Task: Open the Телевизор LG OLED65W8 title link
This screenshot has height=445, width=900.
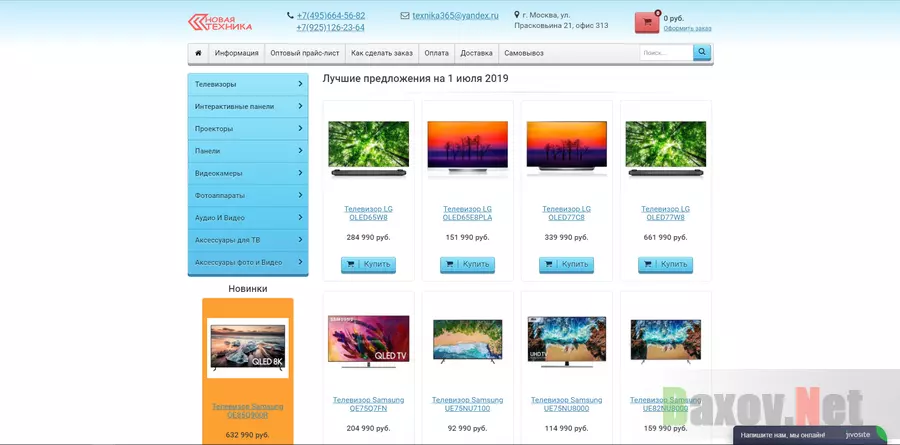Action: [368, 213]
